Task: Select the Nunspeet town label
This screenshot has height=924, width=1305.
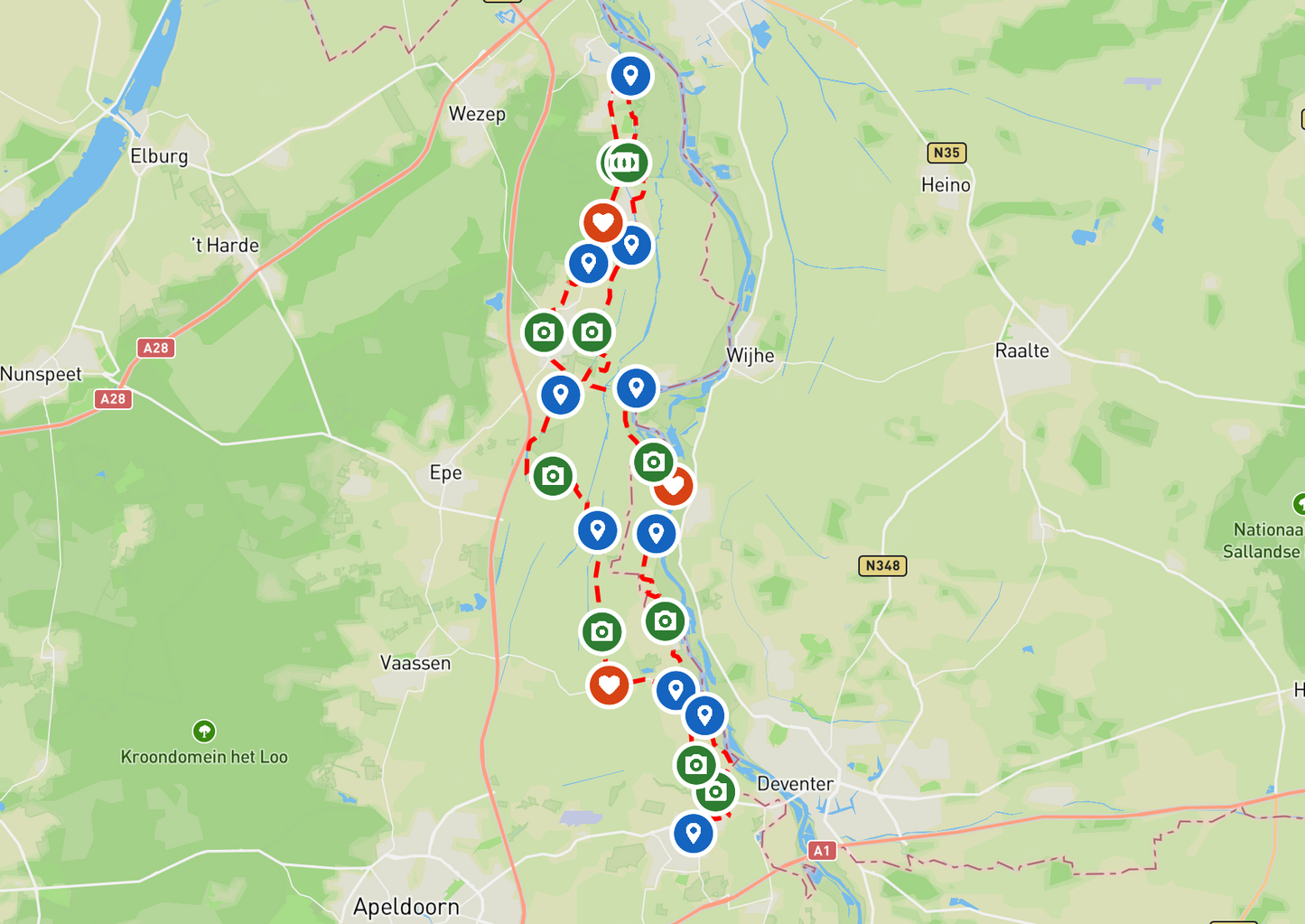Action: pyautogui.click(x=41, y=374)
